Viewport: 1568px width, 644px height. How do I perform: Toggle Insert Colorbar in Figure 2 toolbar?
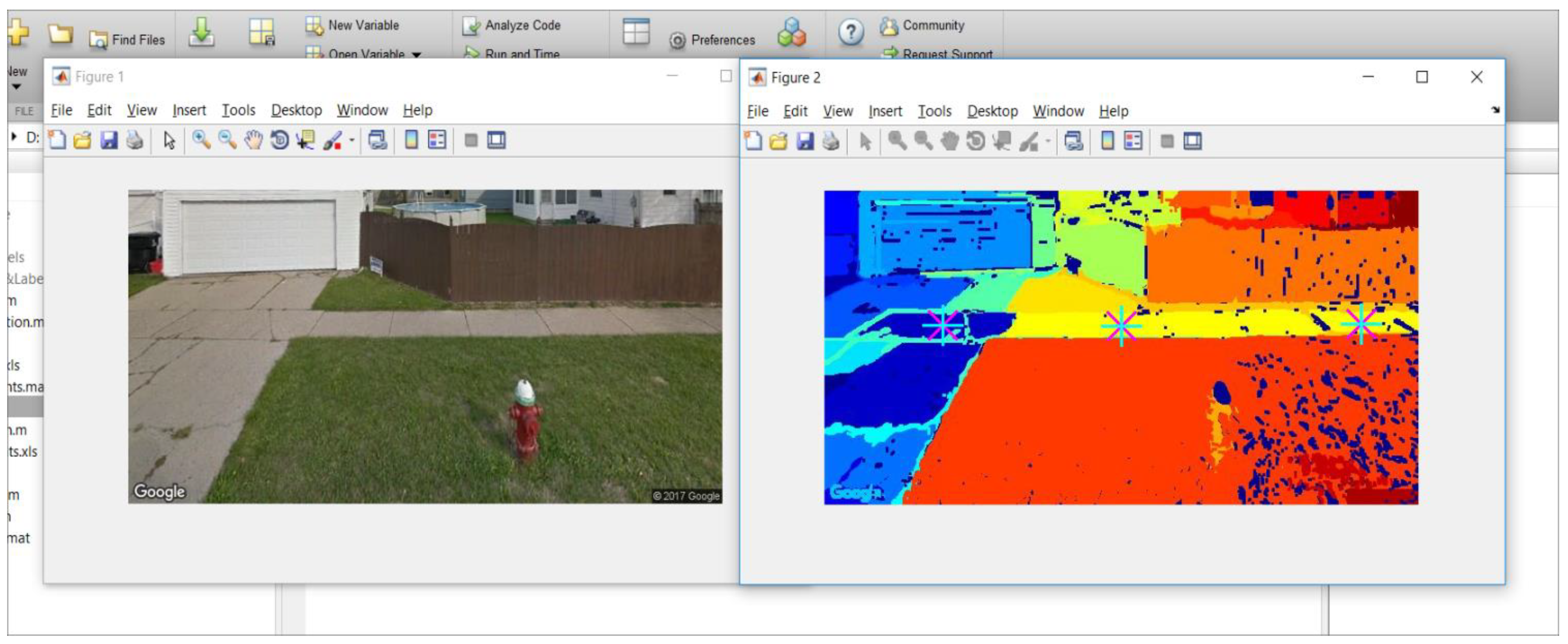coord(1107,142)
